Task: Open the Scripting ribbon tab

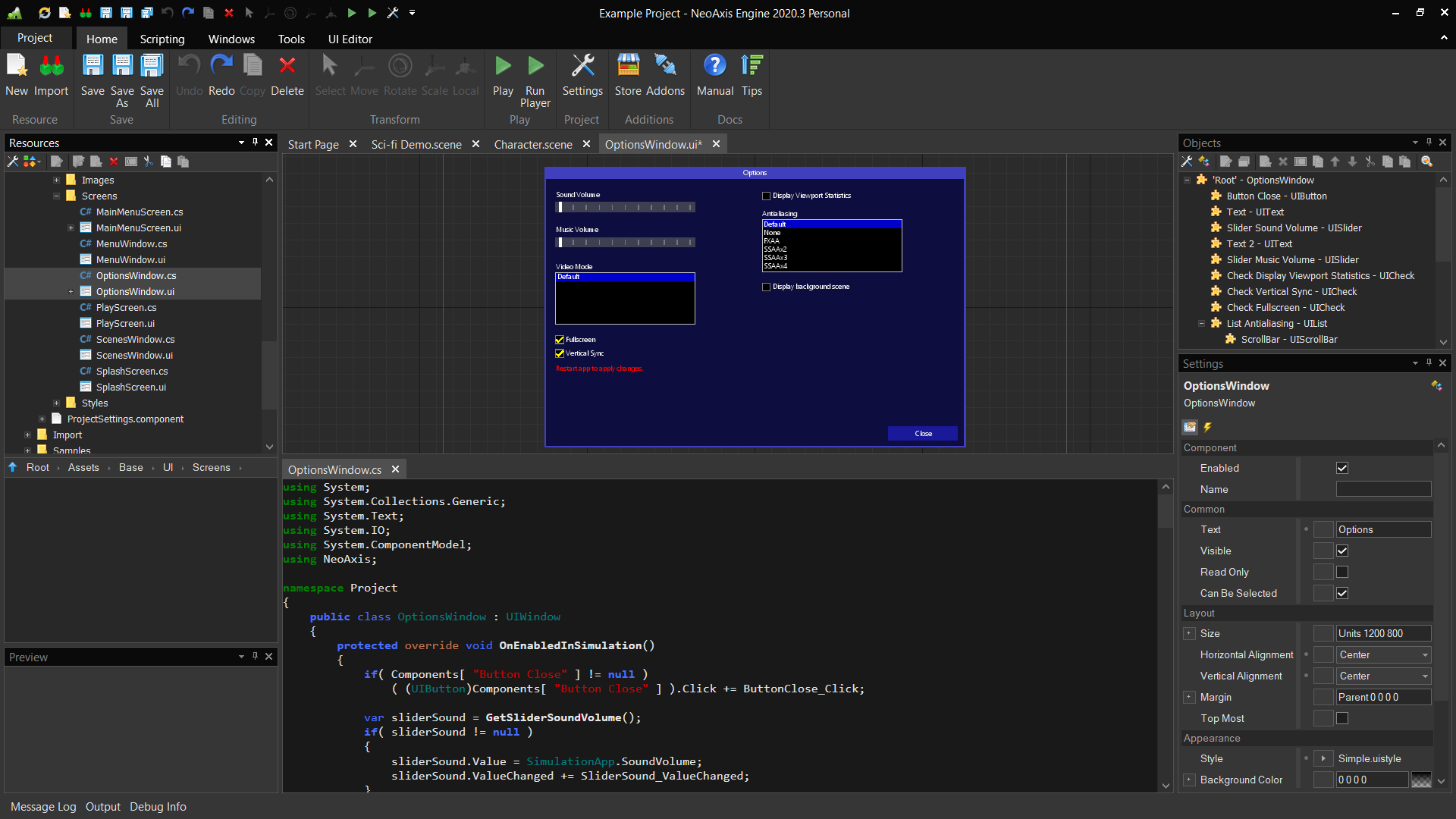Action: click(162, 39)
